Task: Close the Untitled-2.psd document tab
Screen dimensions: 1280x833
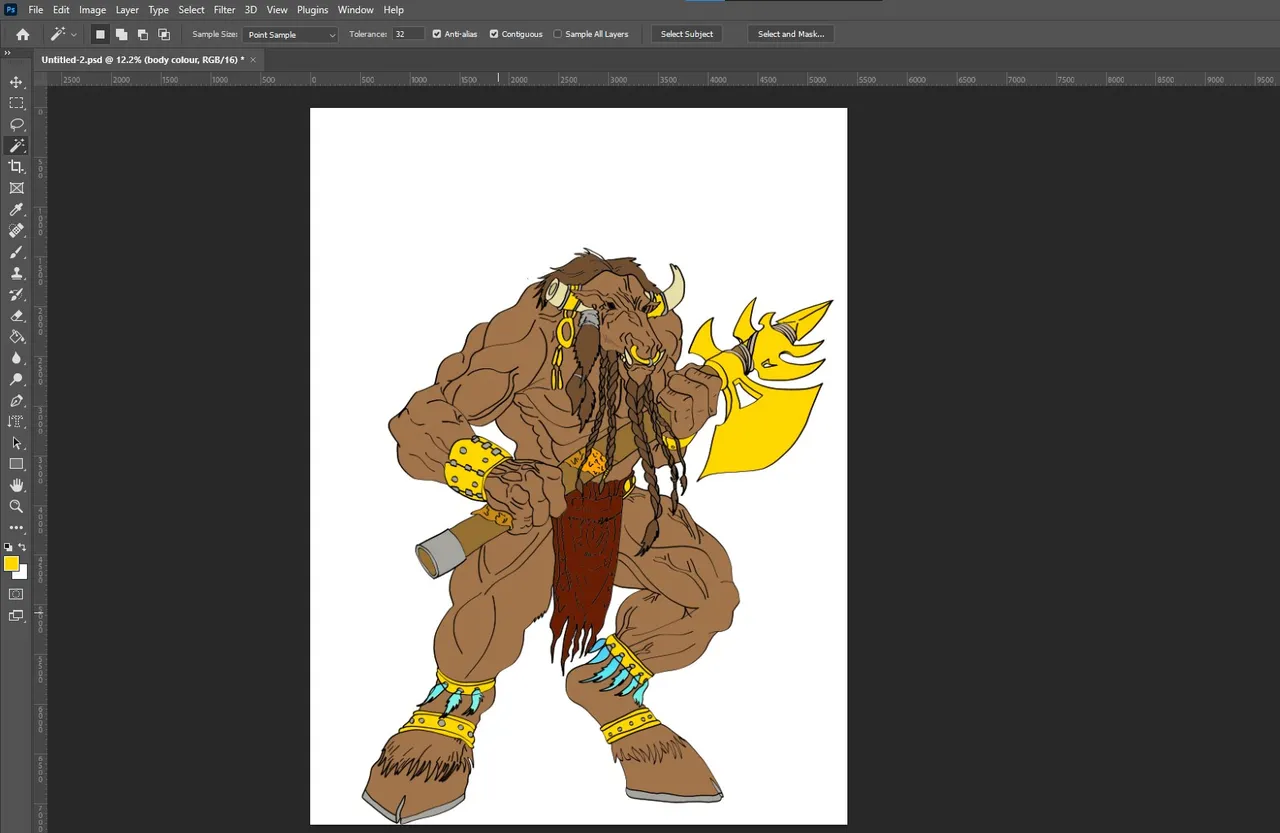Action: point(253,60)
